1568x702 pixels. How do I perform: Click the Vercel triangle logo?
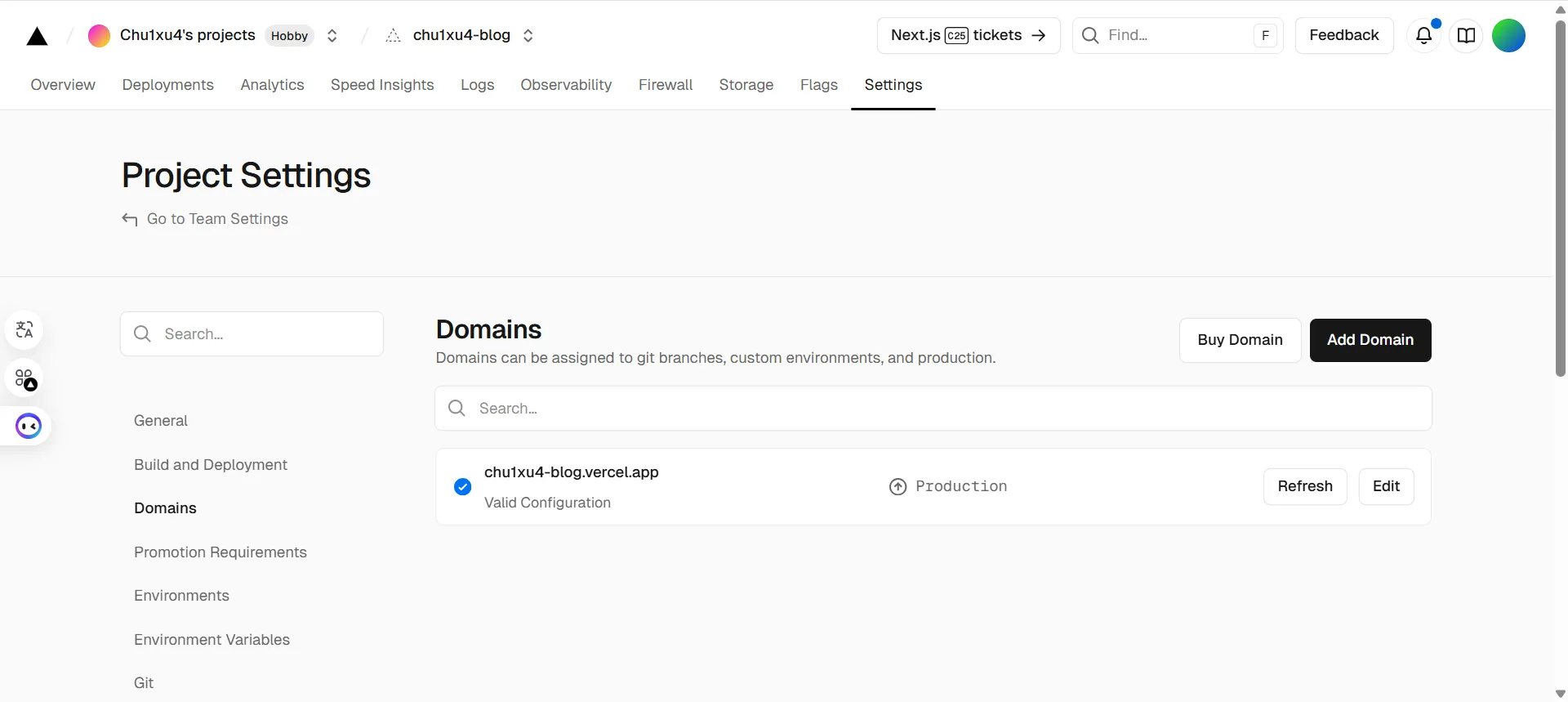[37, 36]
